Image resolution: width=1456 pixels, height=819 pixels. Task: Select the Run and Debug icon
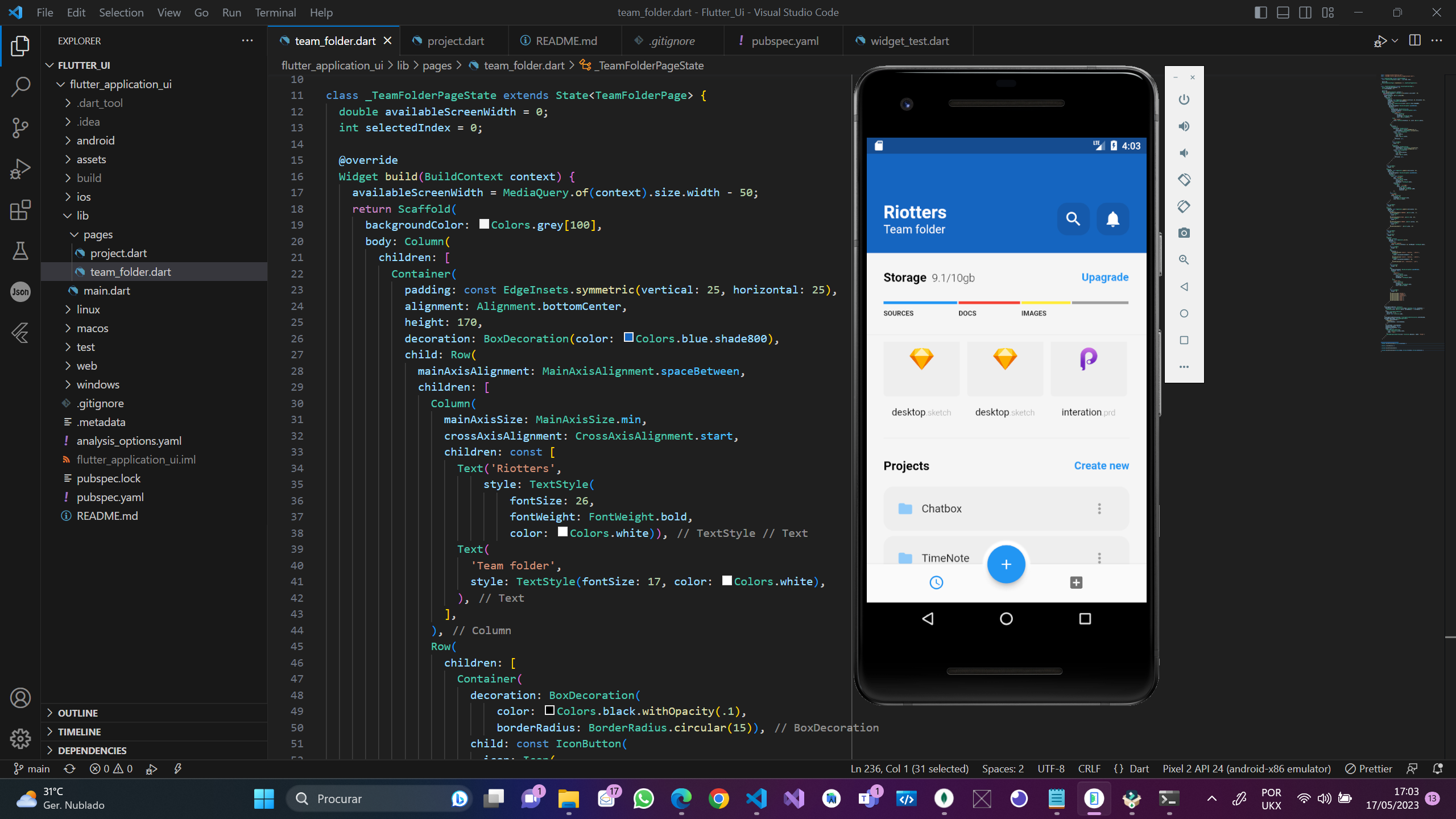click(x=20, y=168)
